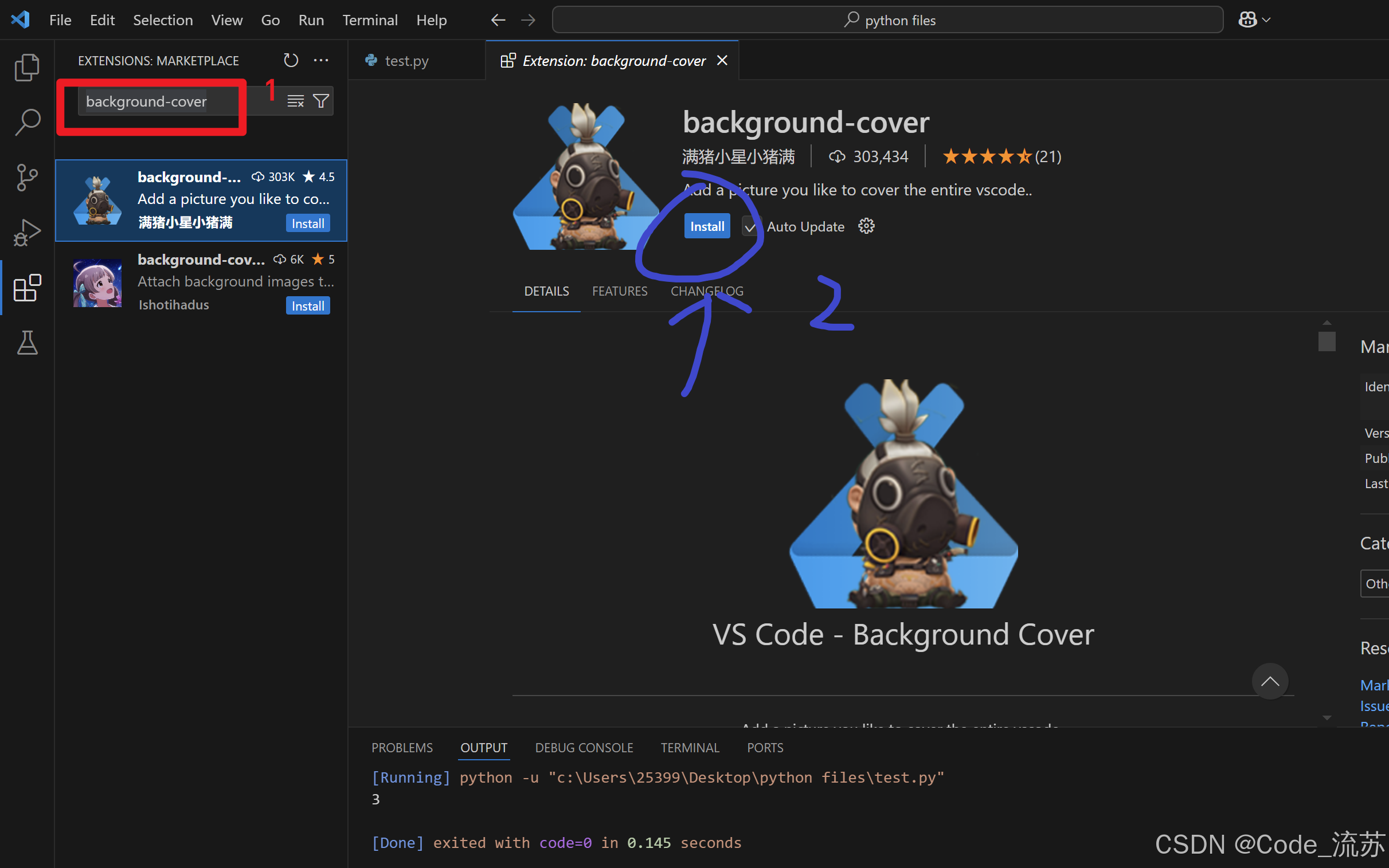Screen dimensions: 1389x868
Task: Switch to the TERMINAL panel tab
Action: (690, 748)
